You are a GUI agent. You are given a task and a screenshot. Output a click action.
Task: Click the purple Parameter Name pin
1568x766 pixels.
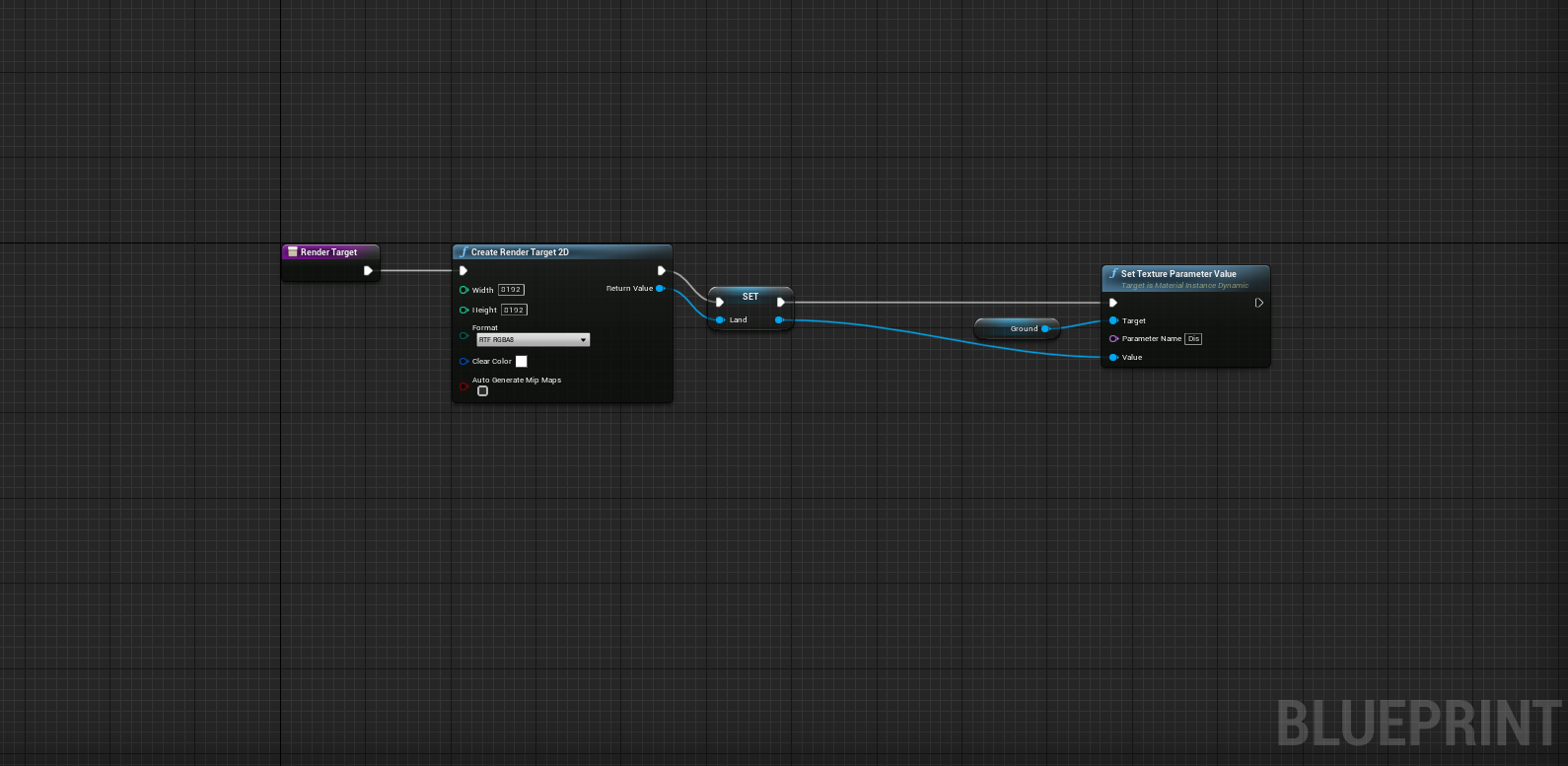click(1113, 339)
